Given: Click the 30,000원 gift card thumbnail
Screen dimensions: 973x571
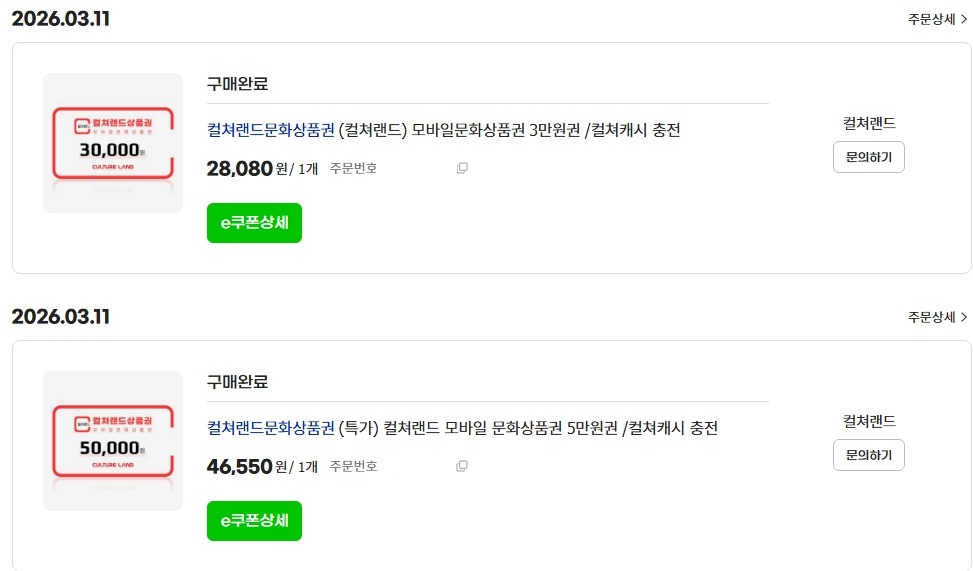Looking at the screenshot, I should point(113,143).
